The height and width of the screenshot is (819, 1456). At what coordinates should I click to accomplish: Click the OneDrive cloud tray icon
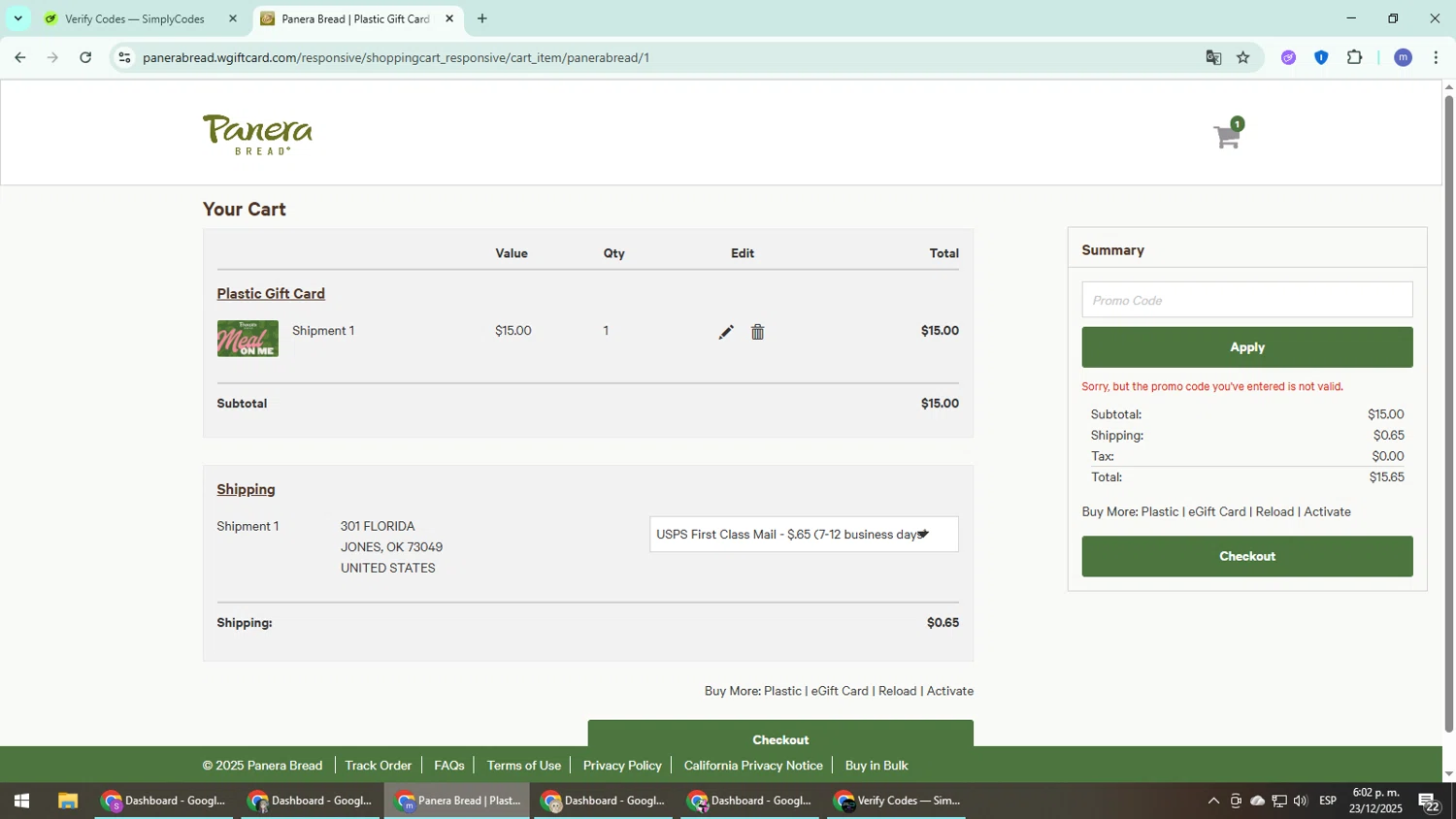[x=1258, y=801]
